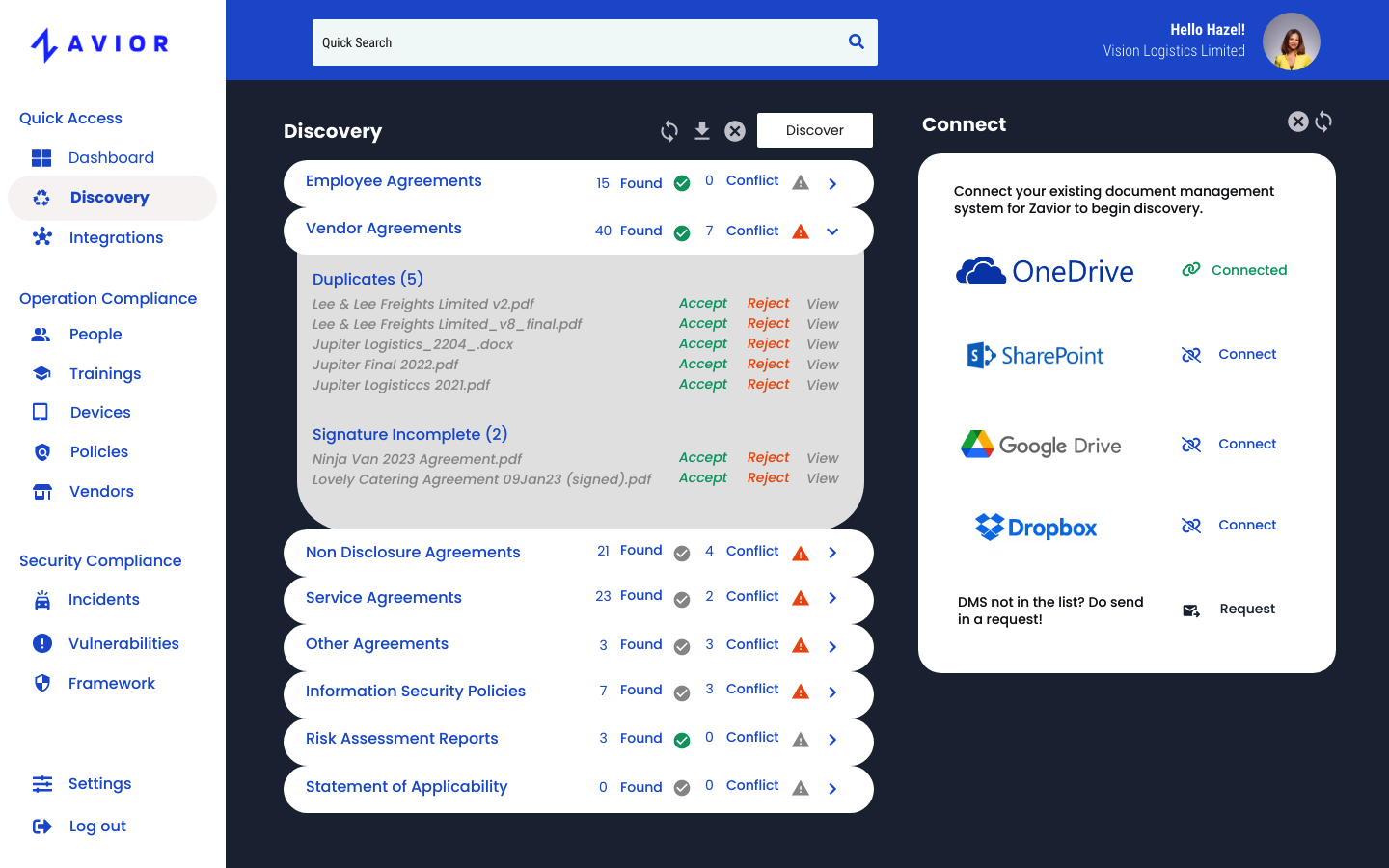Click the download icon in Discovery header
This screenshot has width=1389, height=868.
coord(702,130)
